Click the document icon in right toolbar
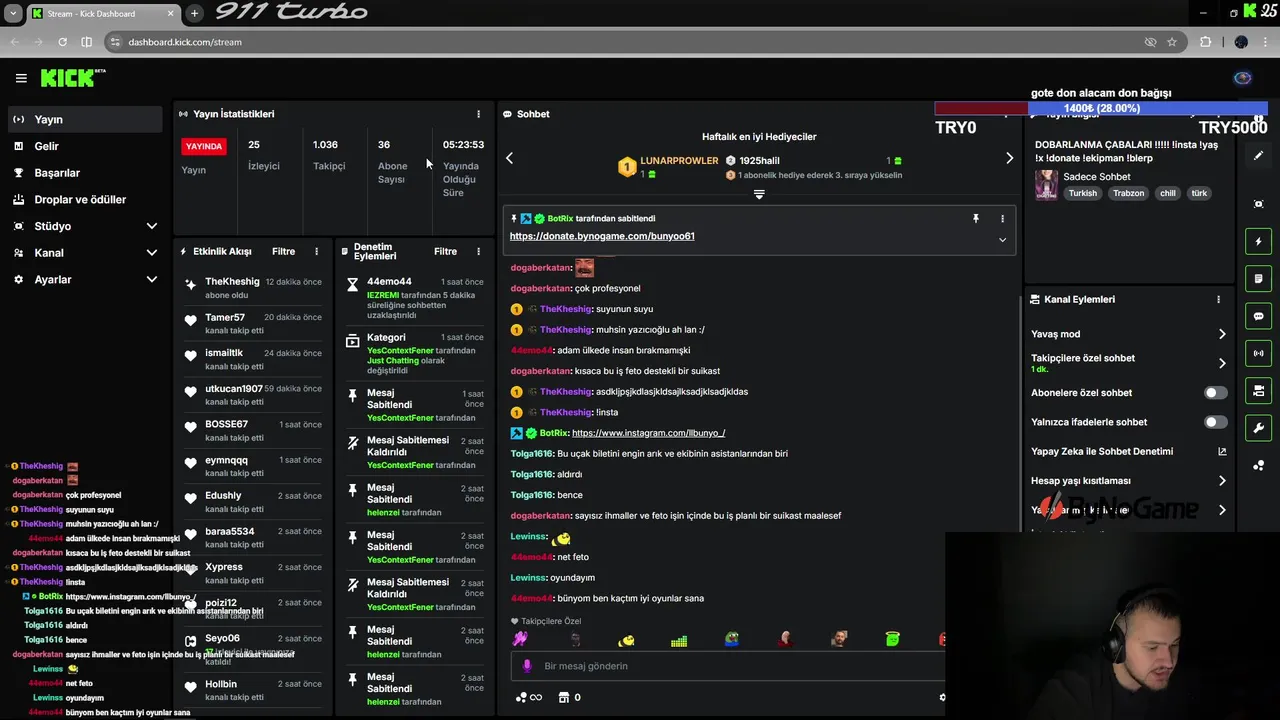 [x=1258, y=278]
